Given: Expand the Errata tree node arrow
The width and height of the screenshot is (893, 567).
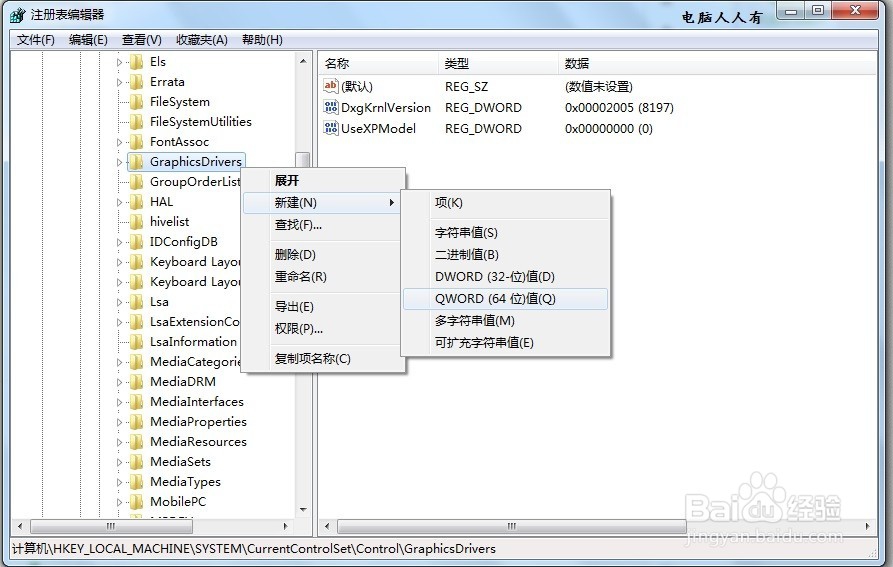Looking at the screenshot, I should pos(119,83).
